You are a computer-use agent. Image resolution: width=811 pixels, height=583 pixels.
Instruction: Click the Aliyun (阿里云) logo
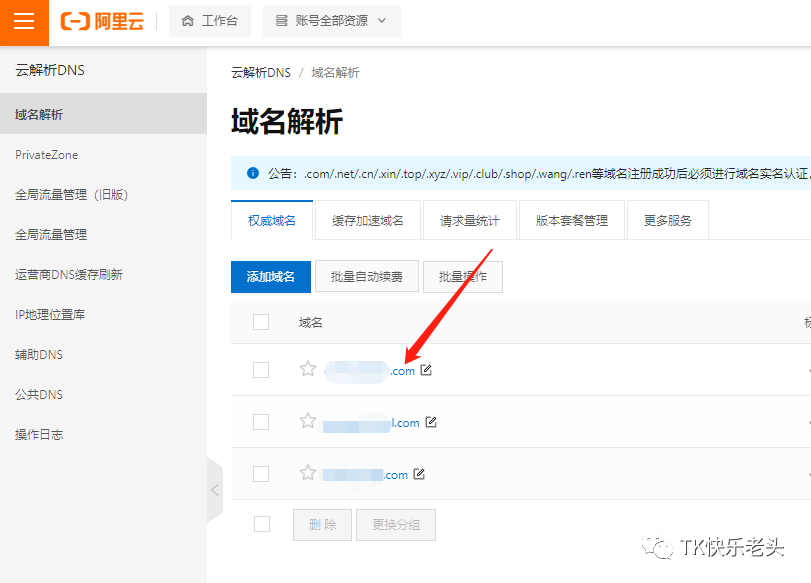click(x=101, y=22)
